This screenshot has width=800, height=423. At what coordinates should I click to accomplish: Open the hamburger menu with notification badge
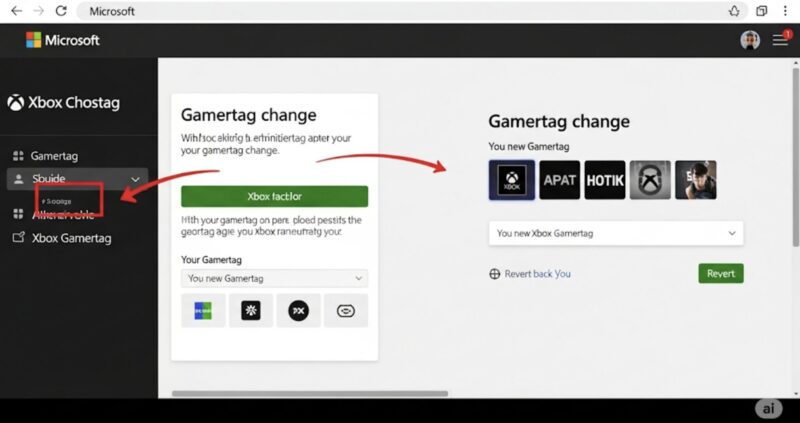(x=780, y=39)
